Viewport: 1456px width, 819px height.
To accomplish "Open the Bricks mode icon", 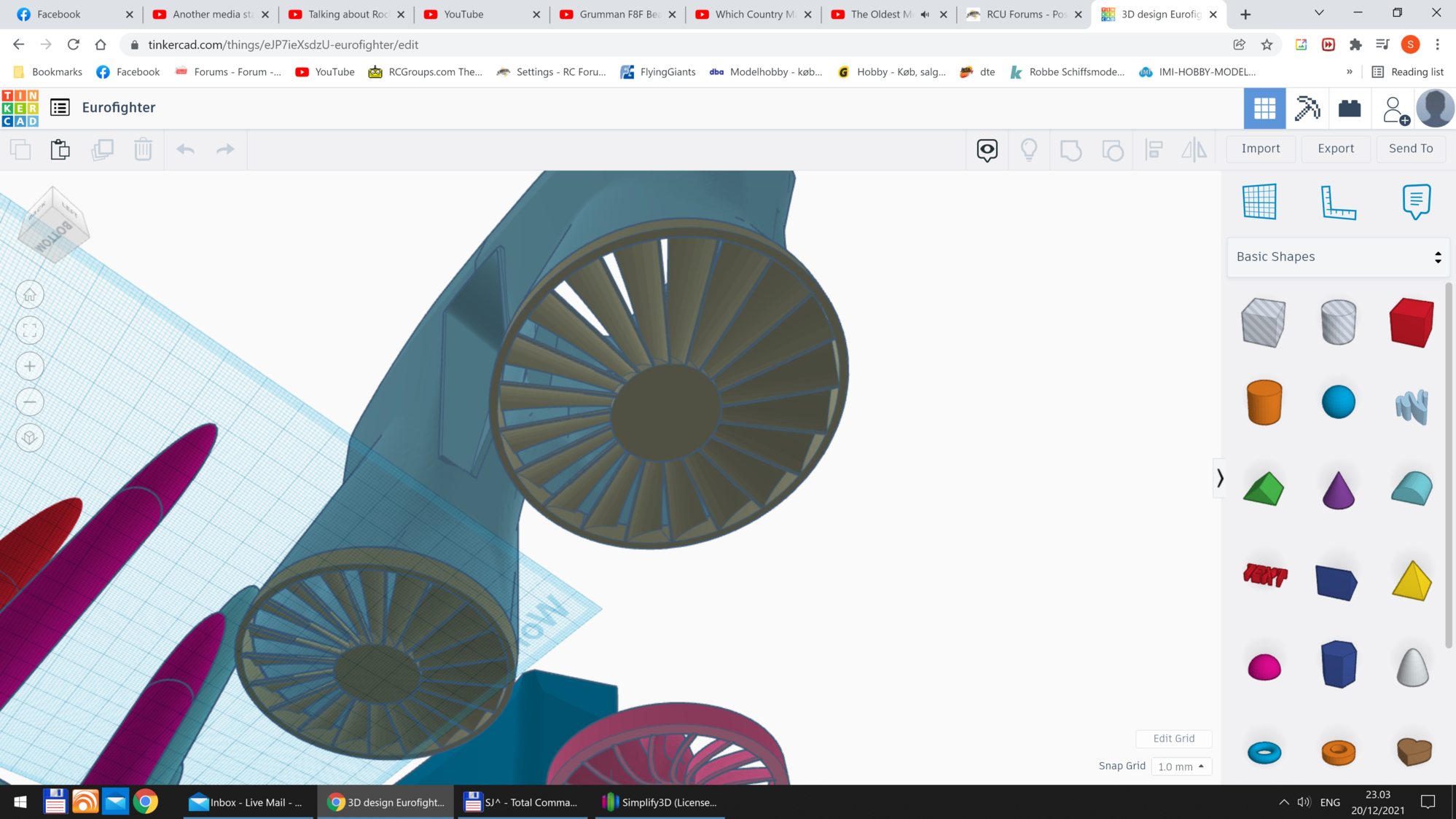I will click(1350, 109).
